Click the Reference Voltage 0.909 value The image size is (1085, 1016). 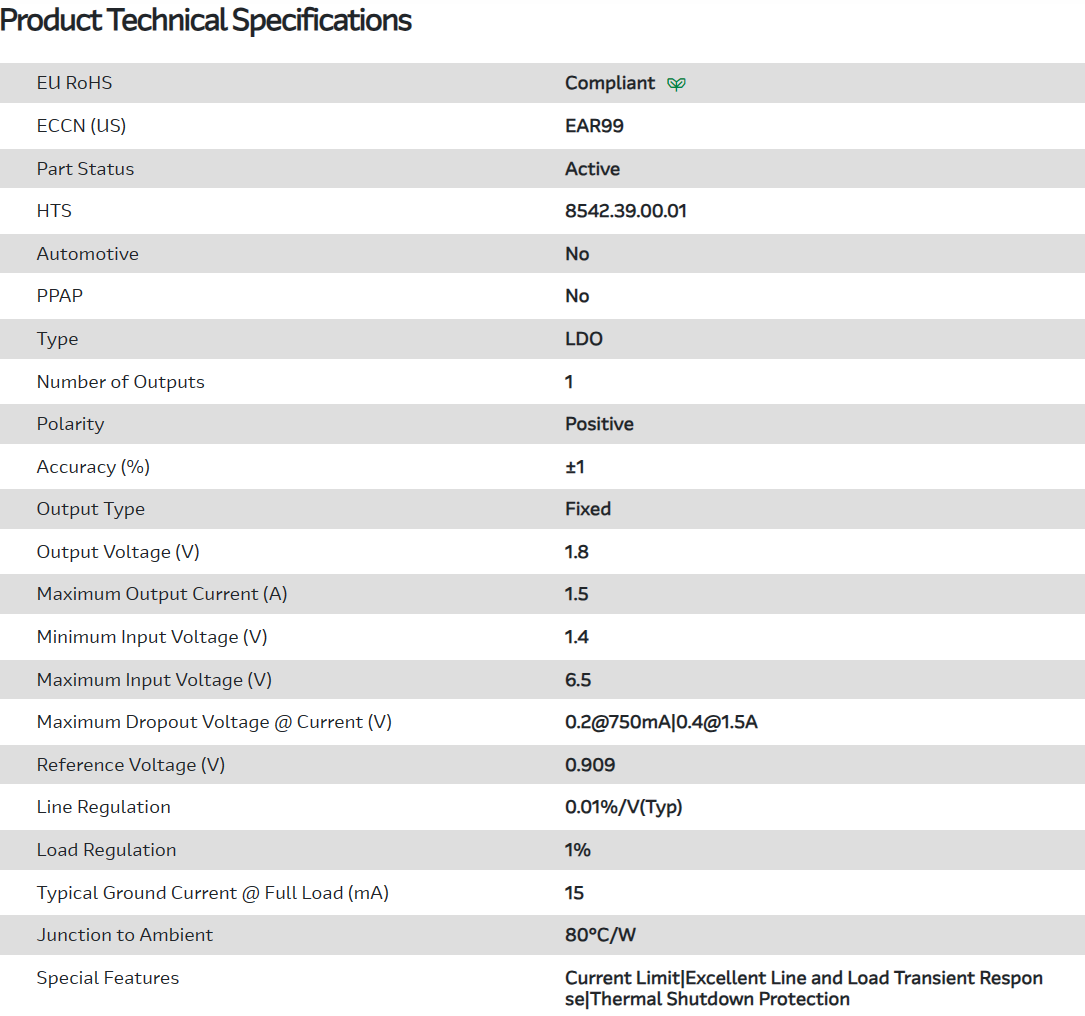tap(590, 765)
